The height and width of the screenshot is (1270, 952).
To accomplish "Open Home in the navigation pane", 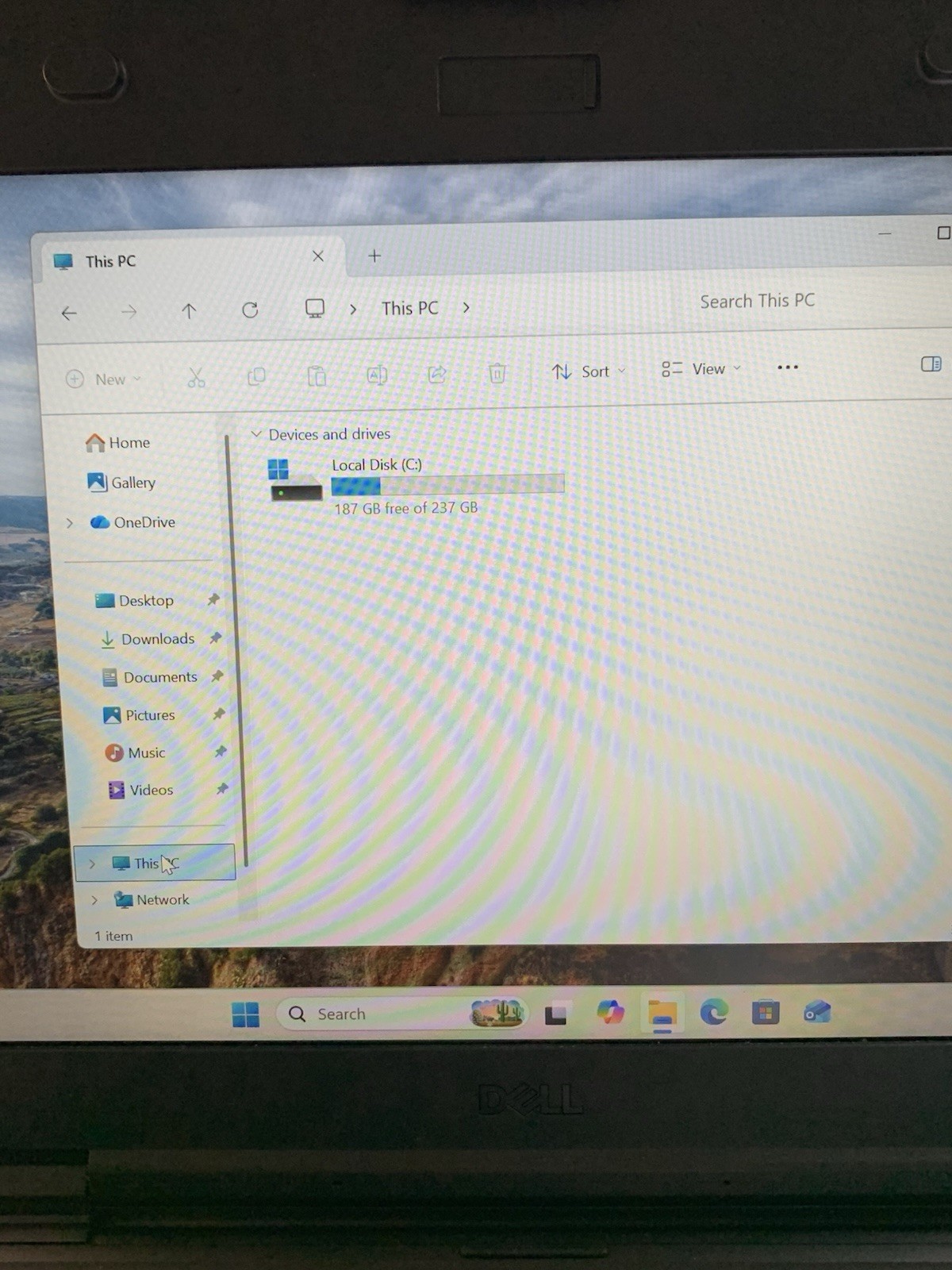I will [117, 443].
